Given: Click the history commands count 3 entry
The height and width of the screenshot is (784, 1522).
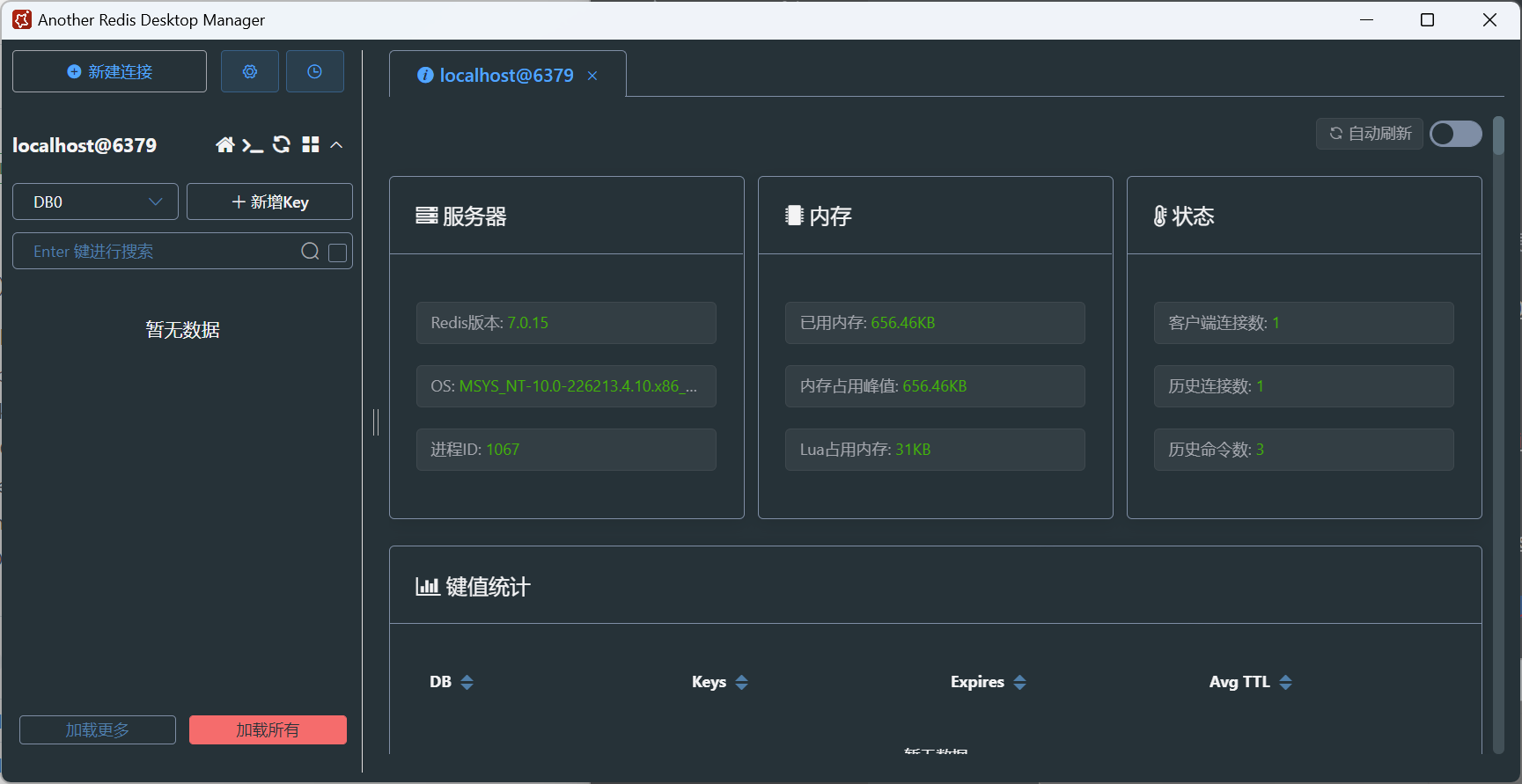Looking at the screenshot, I should [x=1304, y=450].
